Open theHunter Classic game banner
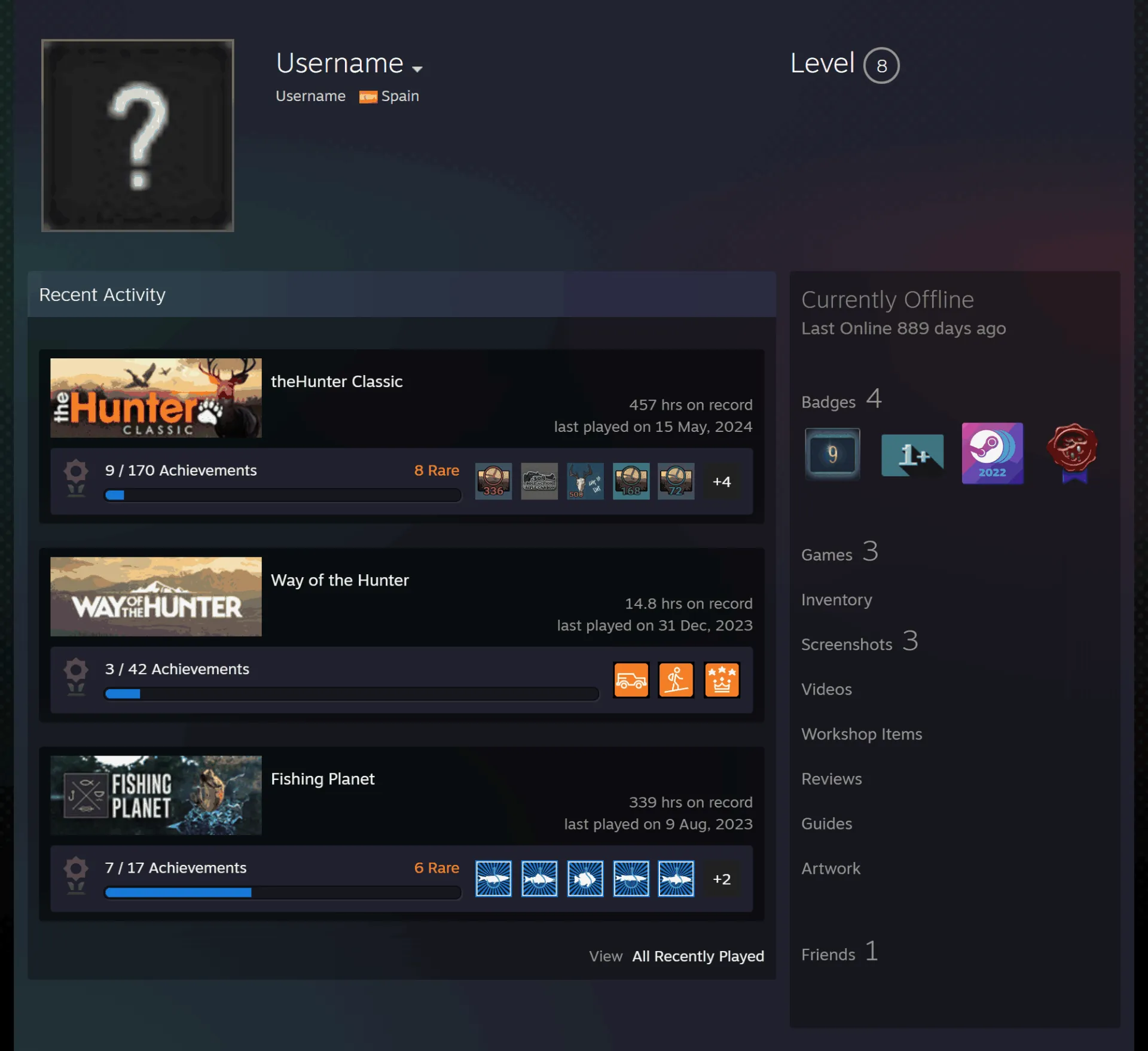1148x1051 pixels. point(156,398)
